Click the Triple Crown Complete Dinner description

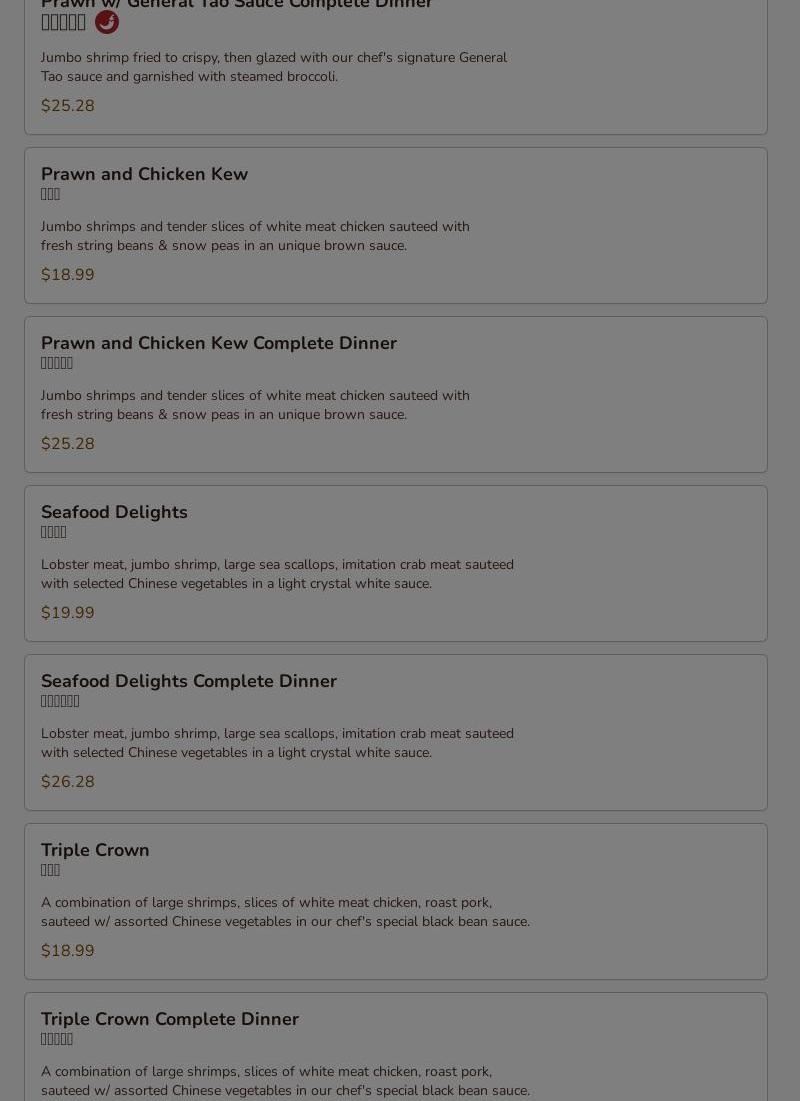tap(285, 1081)
